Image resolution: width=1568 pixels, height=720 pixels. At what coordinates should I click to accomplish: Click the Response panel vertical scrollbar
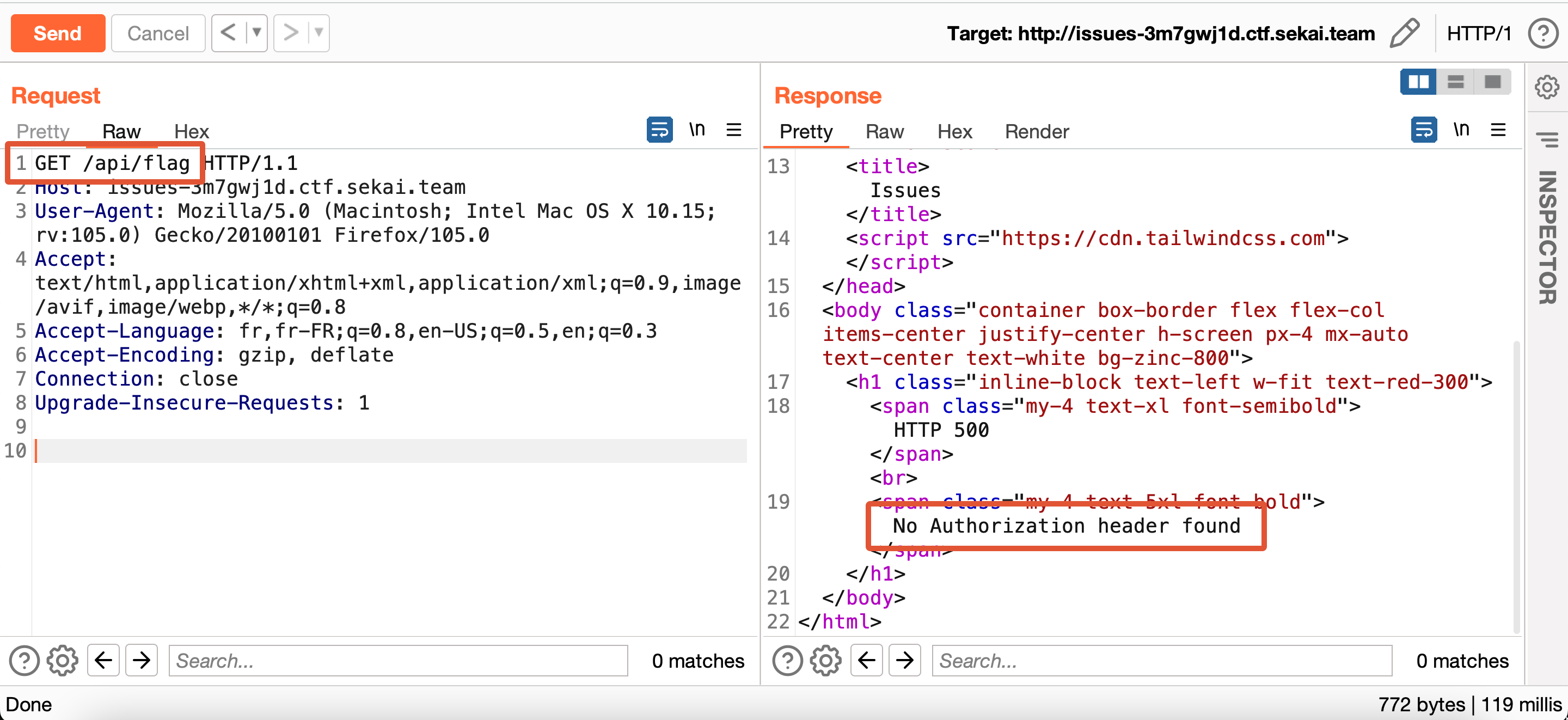tap(1516, 487)
